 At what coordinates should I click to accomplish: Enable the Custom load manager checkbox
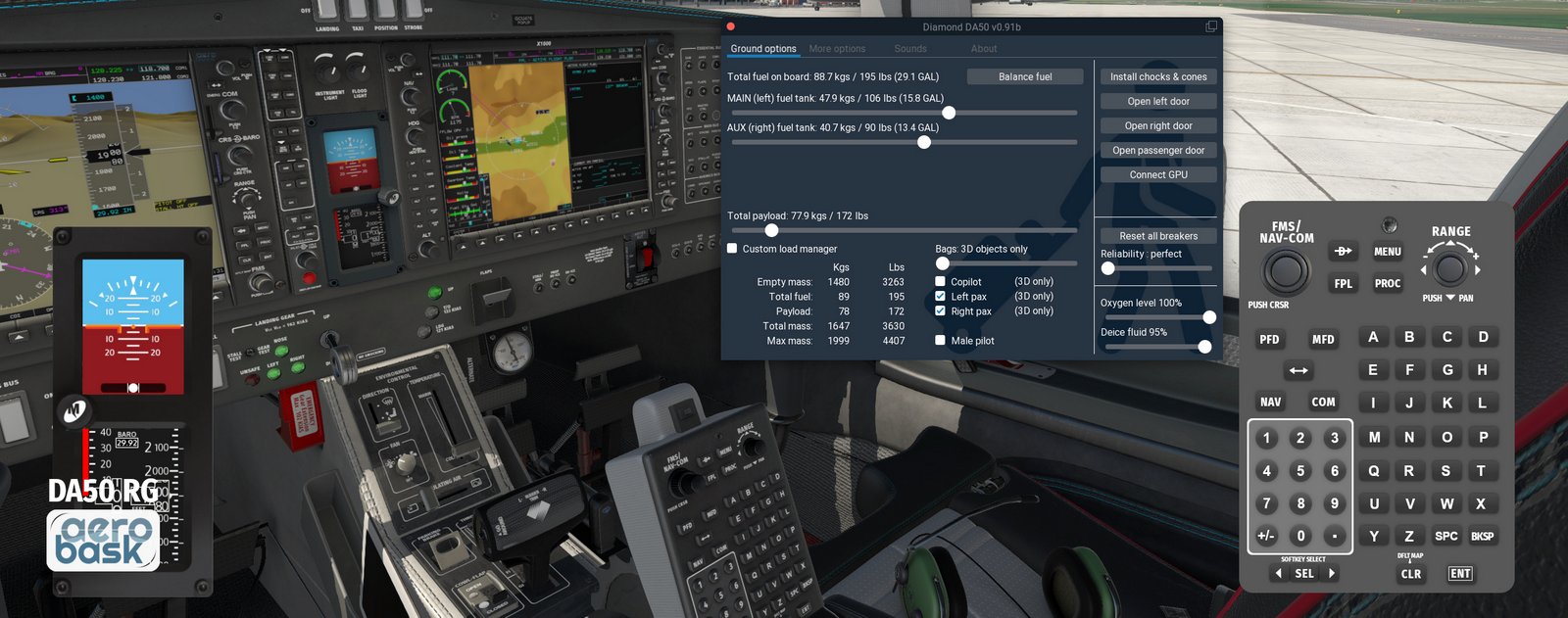[732, 249]
